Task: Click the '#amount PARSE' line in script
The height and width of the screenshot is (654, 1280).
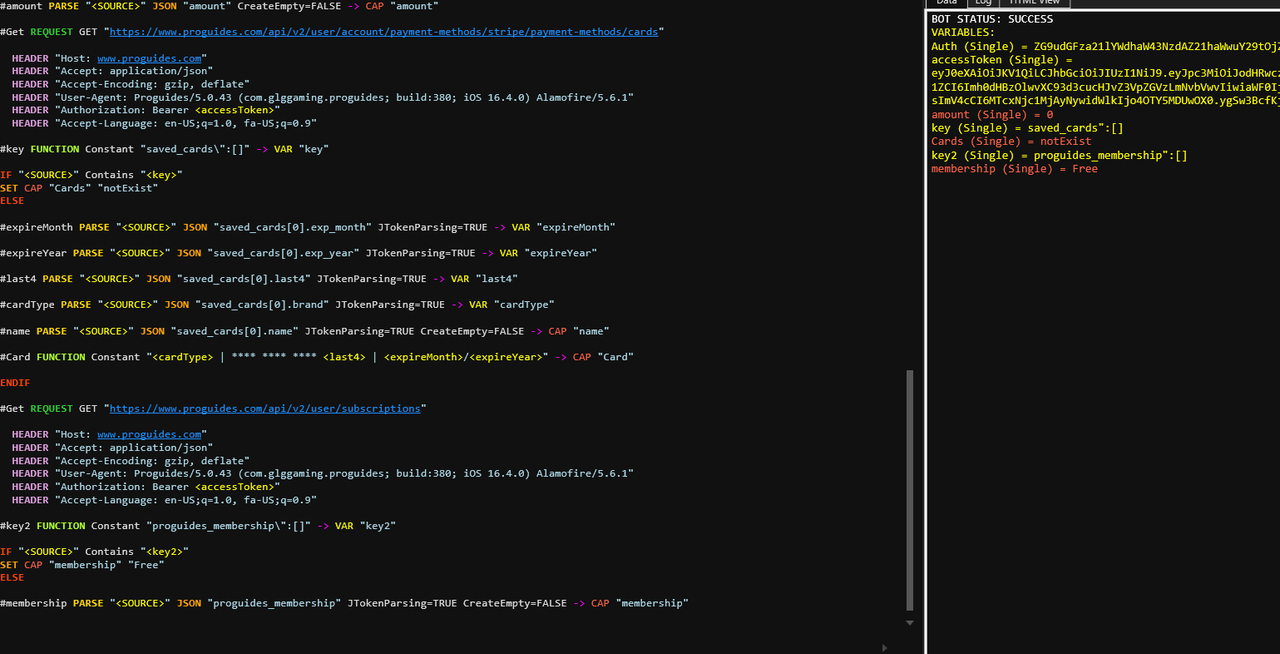Action: tap(219, 6)
